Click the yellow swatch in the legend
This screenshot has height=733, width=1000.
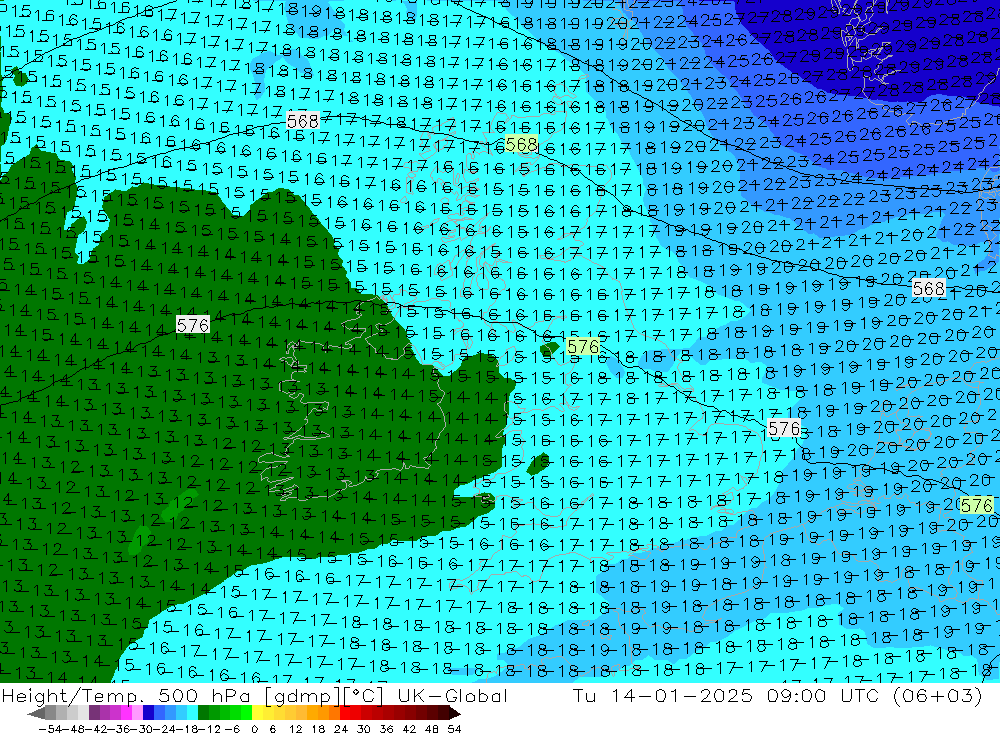257,713
